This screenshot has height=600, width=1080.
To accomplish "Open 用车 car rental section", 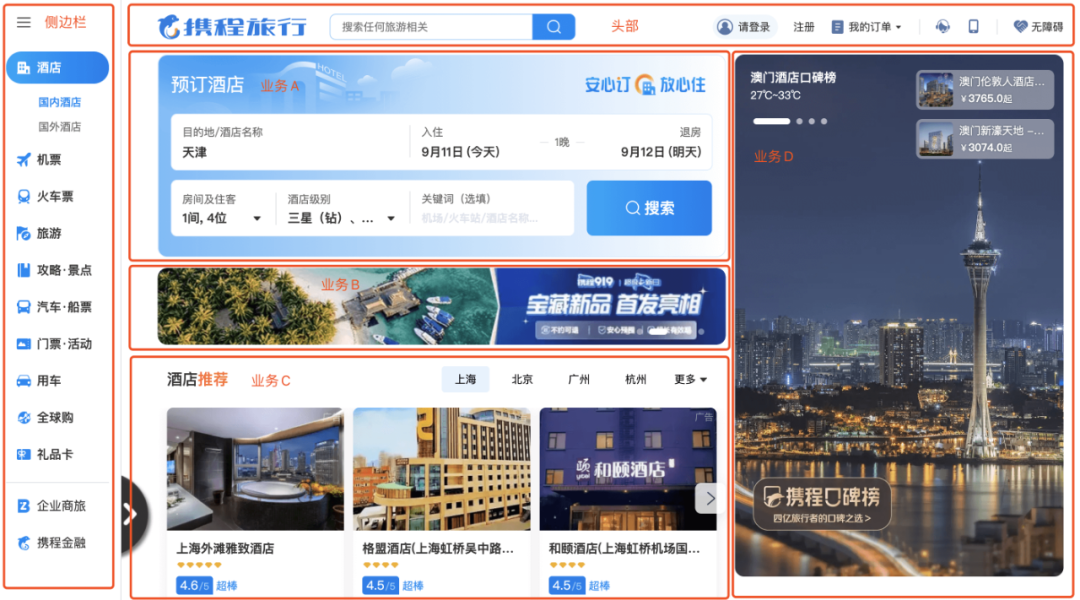I will [x=39, y=380].
